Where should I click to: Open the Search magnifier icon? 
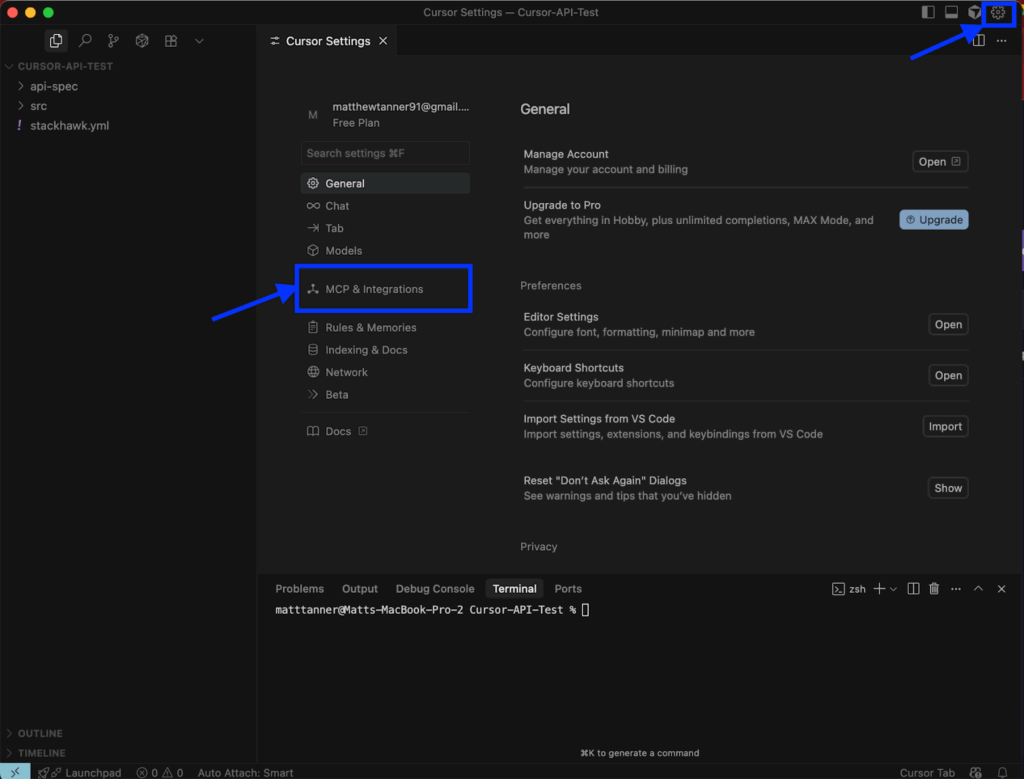85,40
